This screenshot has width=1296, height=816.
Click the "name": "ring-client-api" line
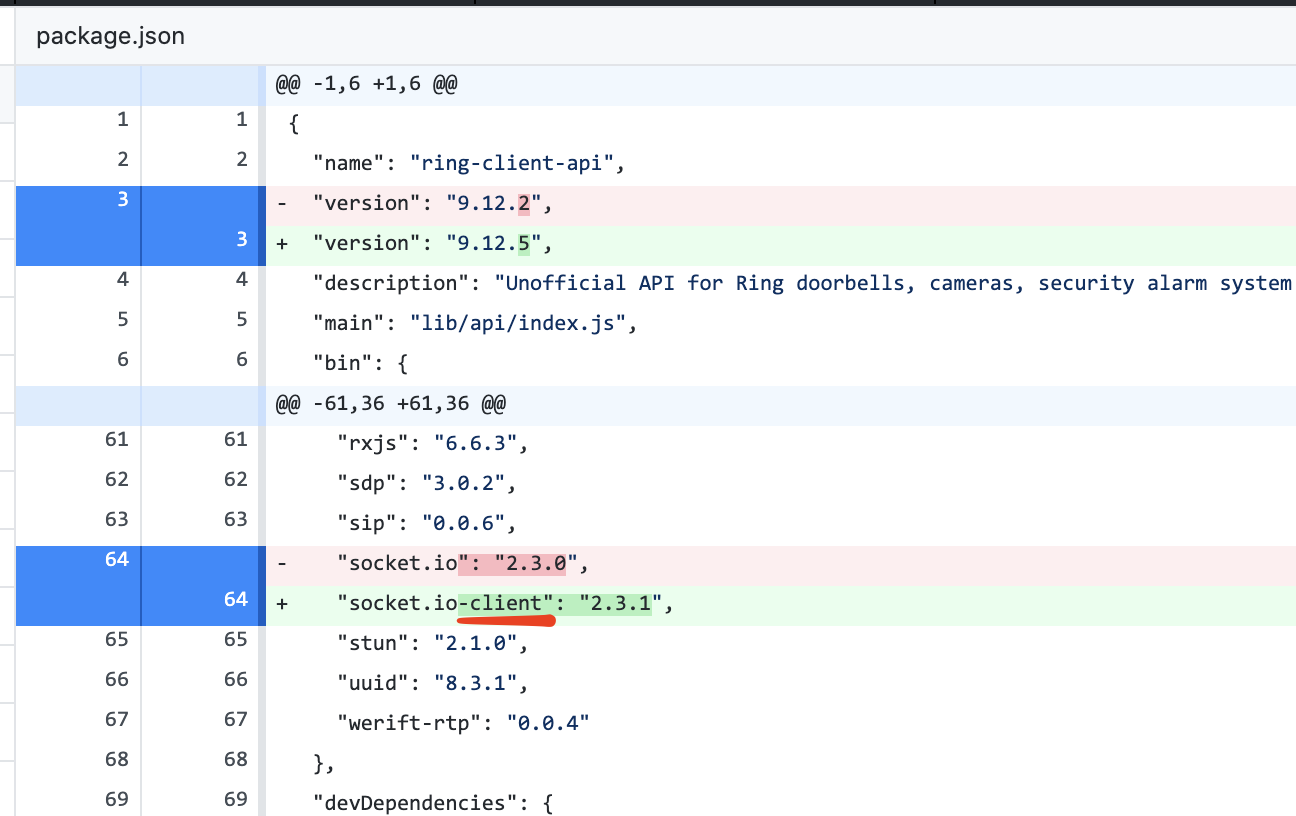781,164
